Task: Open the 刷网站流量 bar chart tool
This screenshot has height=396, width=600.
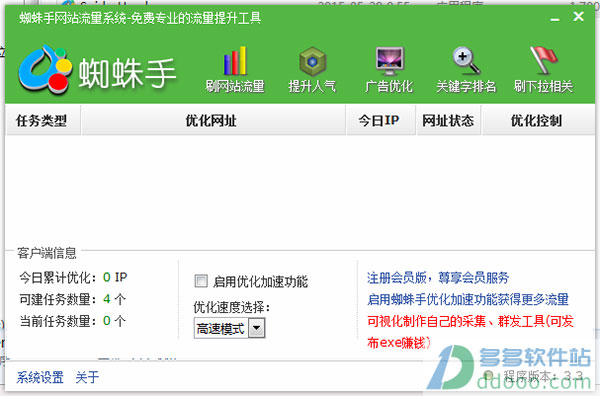Action: [x=235, y=70]
